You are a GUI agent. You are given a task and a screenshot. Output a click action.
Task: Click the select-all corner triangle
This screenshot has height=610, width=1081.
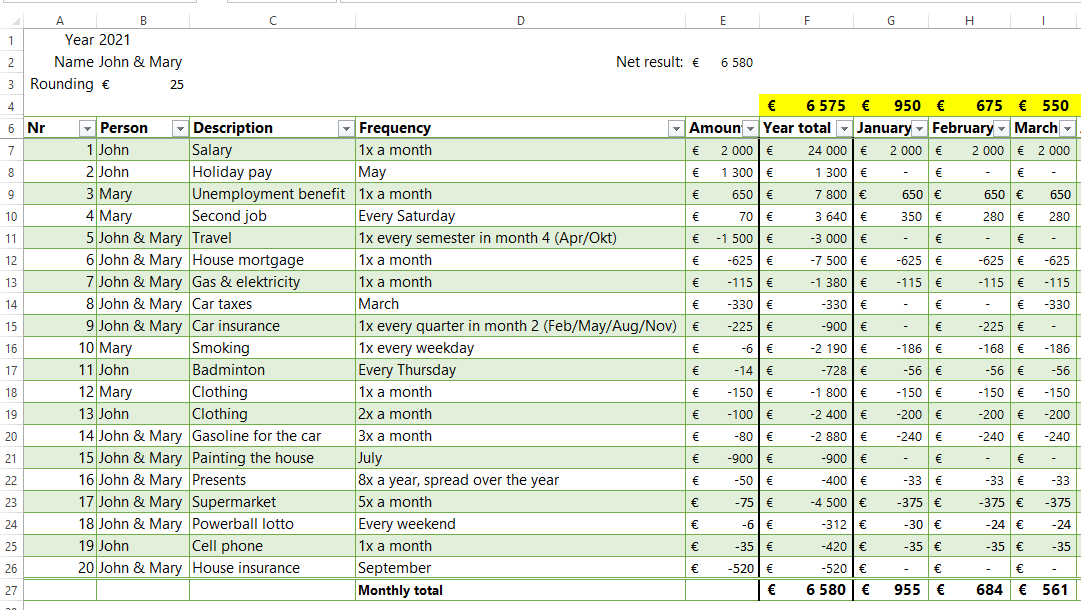[15, 21]
